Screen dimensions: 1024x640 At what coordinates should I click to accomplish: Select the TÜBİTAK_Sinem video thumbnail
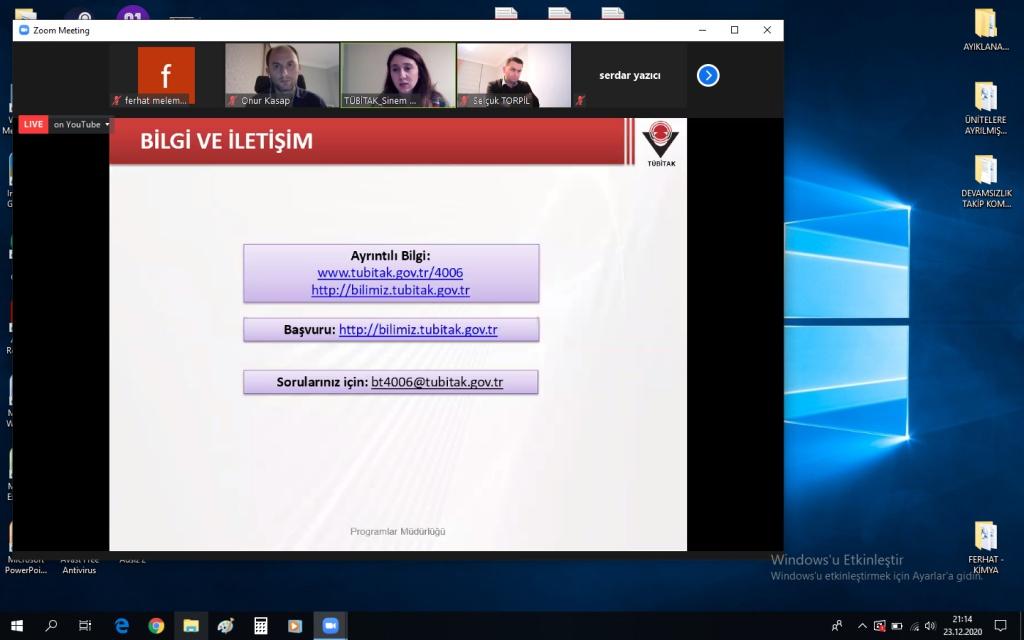[x=398, y=74]
